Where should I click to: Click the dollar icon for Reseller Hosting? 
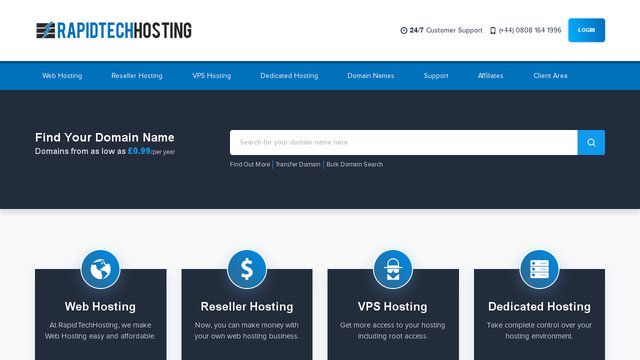(247, 269)
